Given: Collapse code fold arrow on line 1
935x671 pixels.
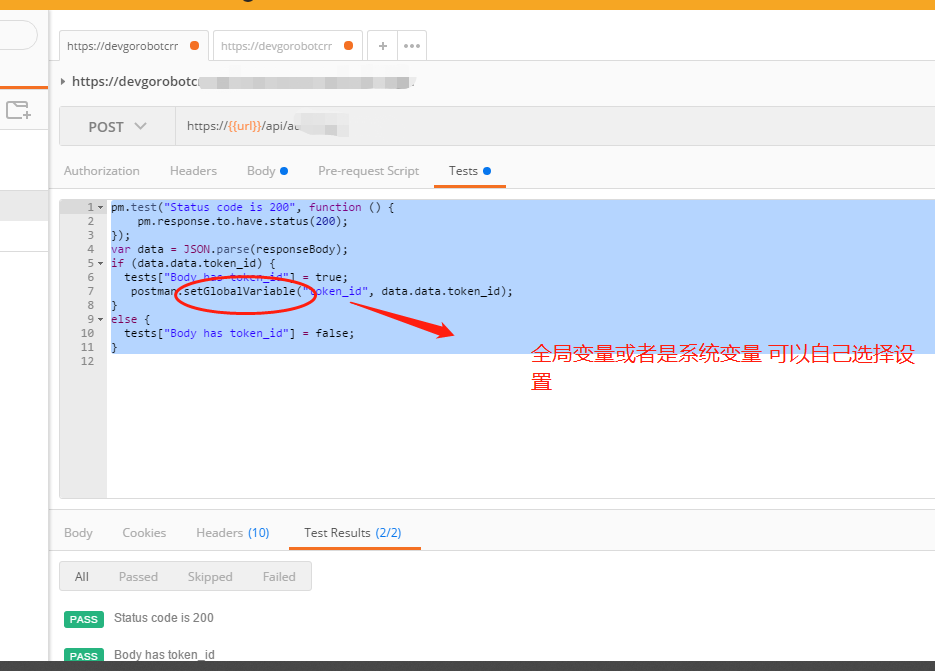Looking at the screenshot, I should [x=100, y=208].
